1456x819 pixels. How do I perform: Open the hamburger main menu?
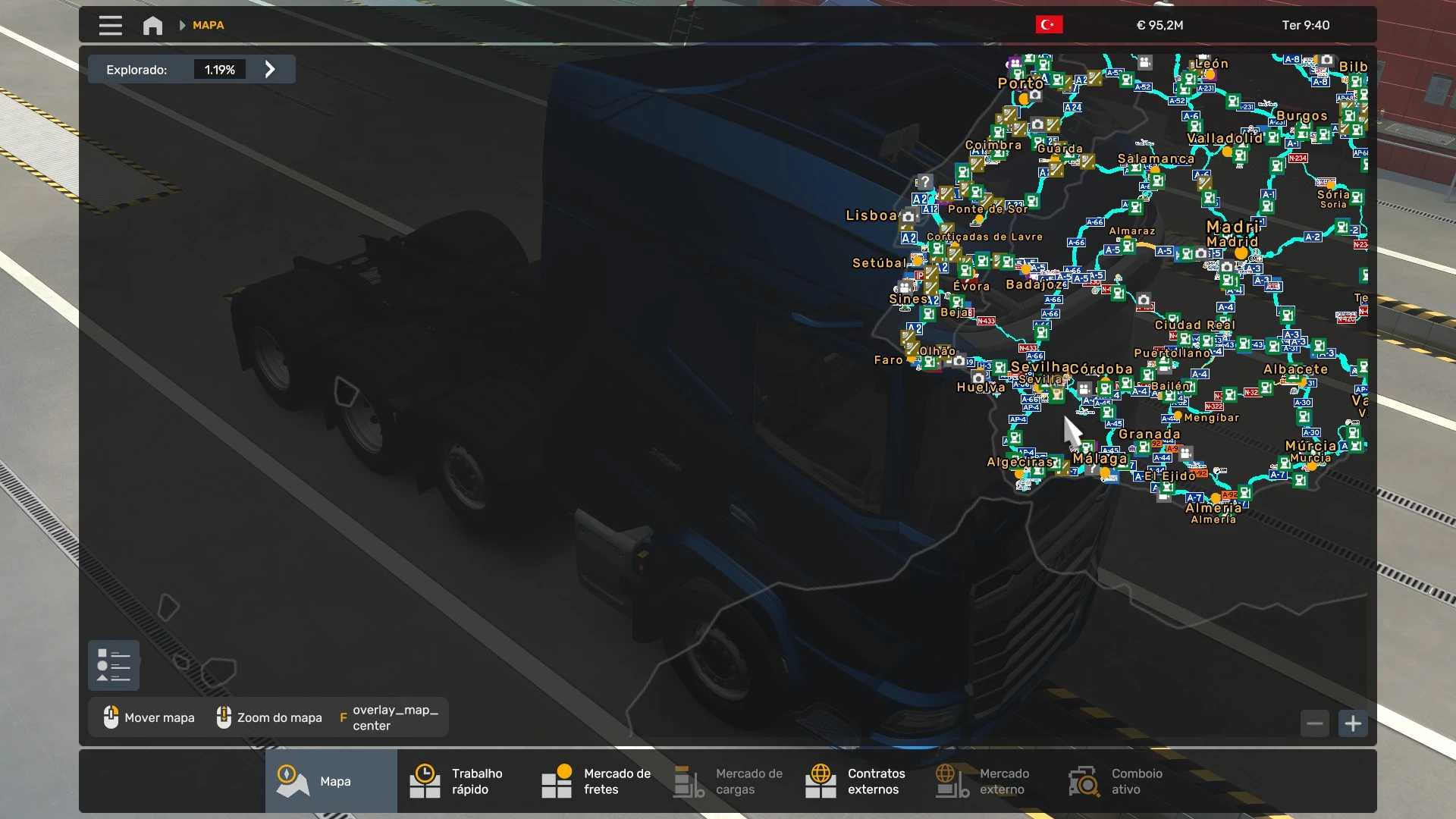click(110, 25)
